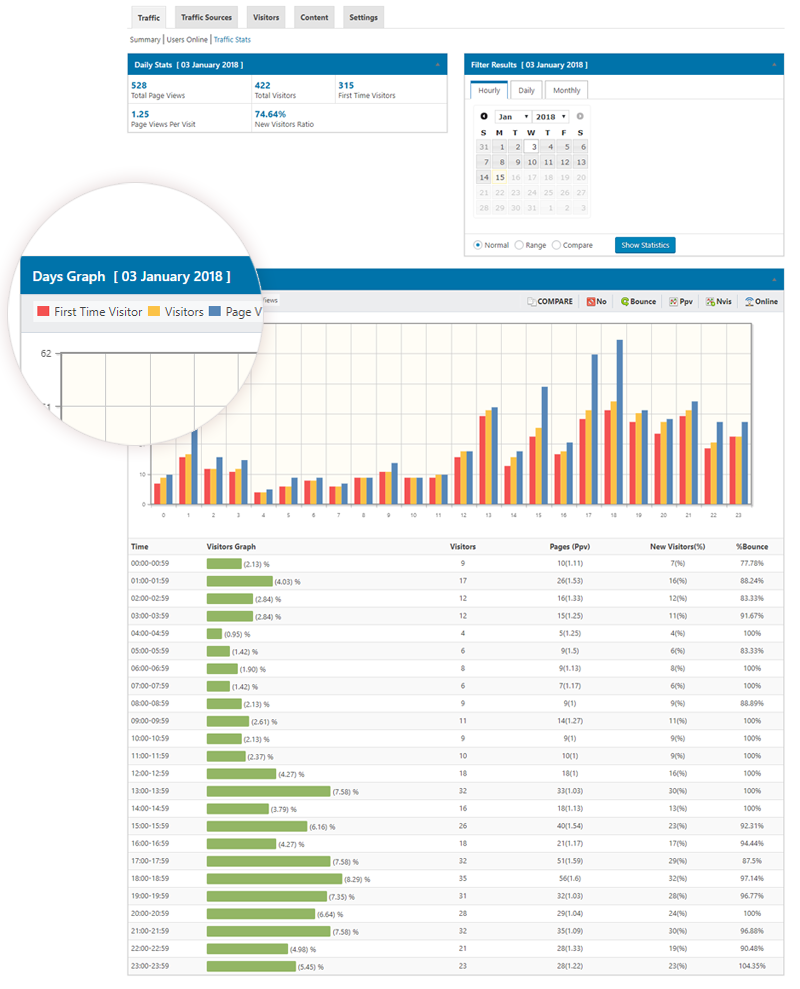This screenshot has width=800, height=989.
Task: Switch to the Monthly filter tab
Action: click(x=567, y=90)
